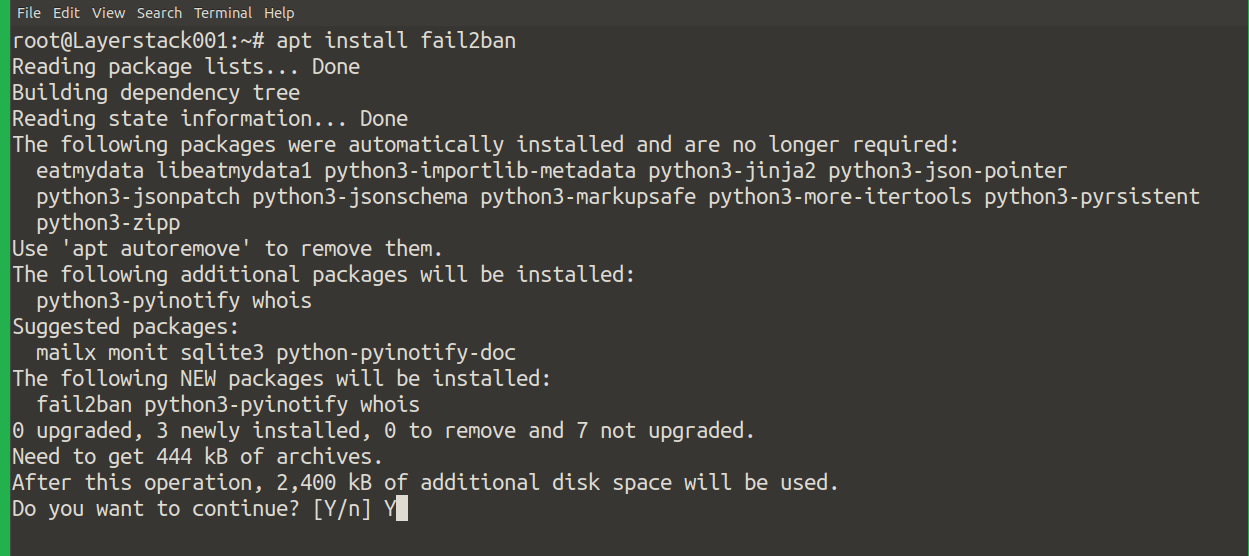The width and height of the screenshot is (1249, 556).
Task: Click 'python-pyinotify-doc' suggested package
Action: click(x=396, y=353)
